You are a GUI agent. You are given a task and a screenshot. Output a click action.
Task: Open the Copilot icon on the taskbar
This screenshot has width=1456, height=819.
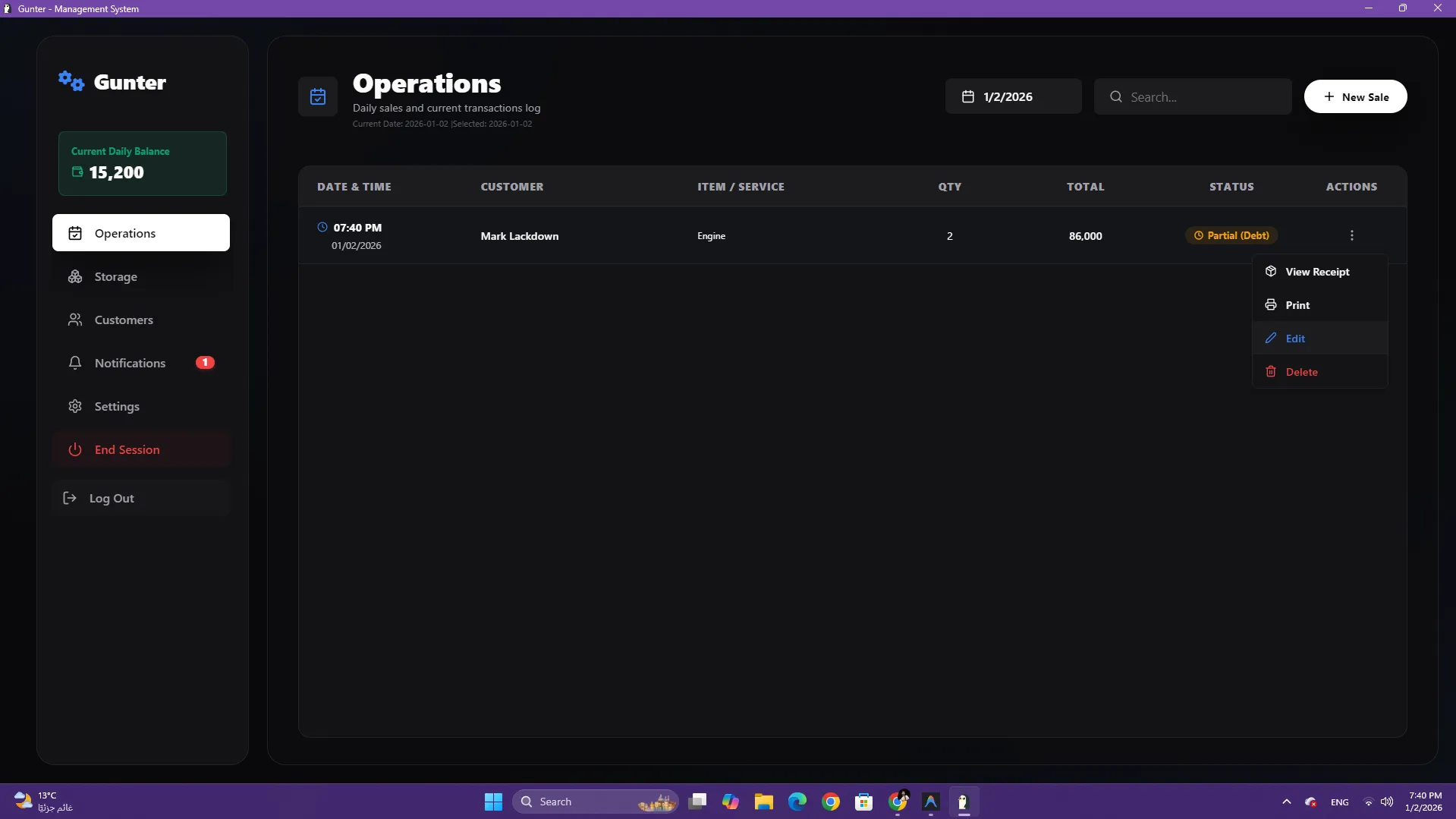pyautogui.click(x=731, y=802)
